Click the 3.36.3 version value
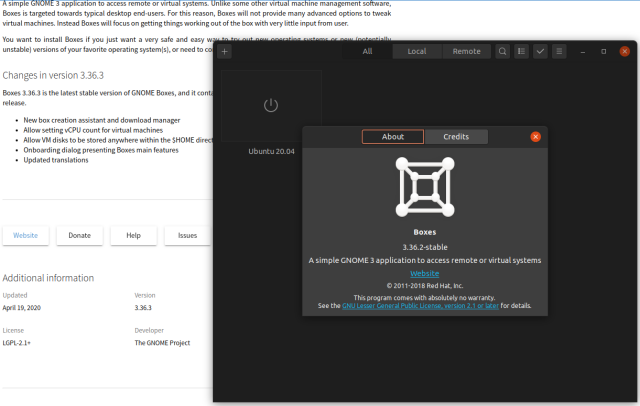The width and height of the screenshot is (640, 406). tap(143, 308)
